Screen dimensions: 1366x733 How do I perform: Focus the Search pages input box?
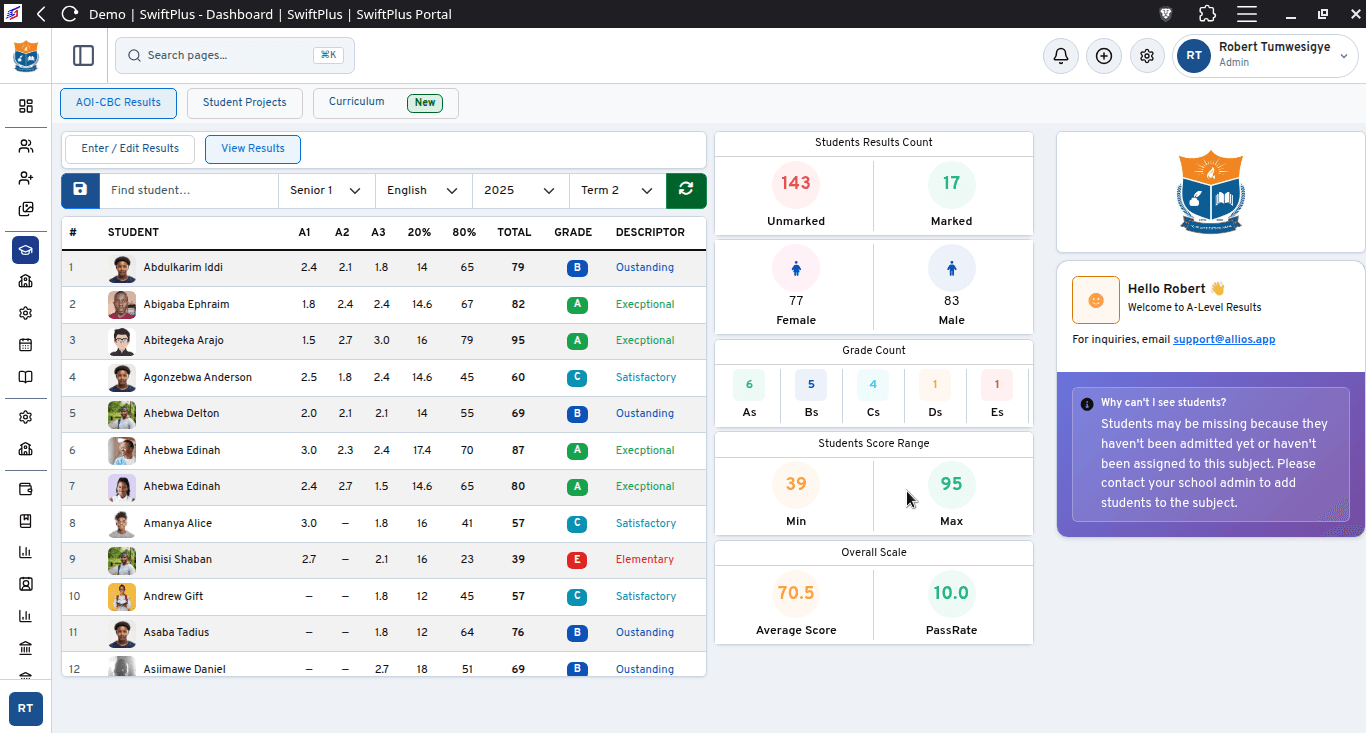tap(235, 56)
